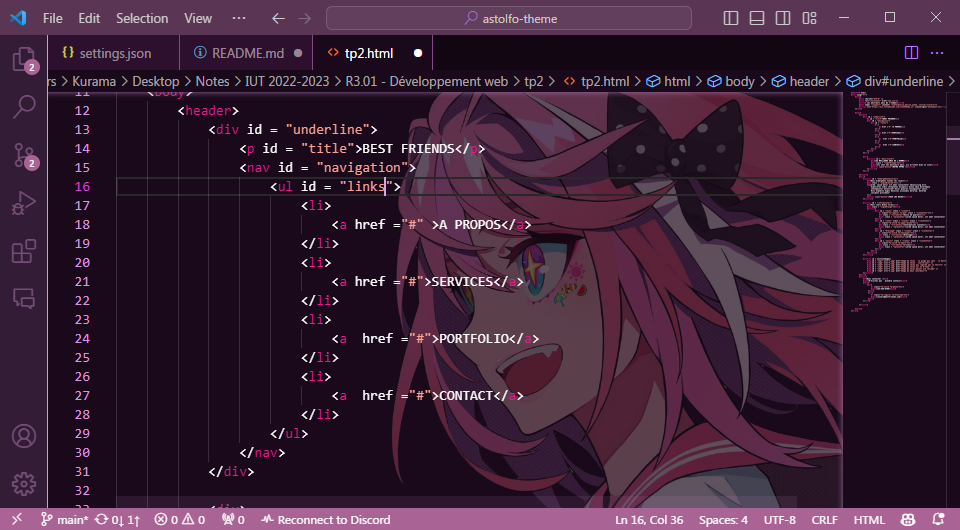The image size is (960, 530).
Task: Open header symbol breadcrumb
Action: click(x=800, y=81)
